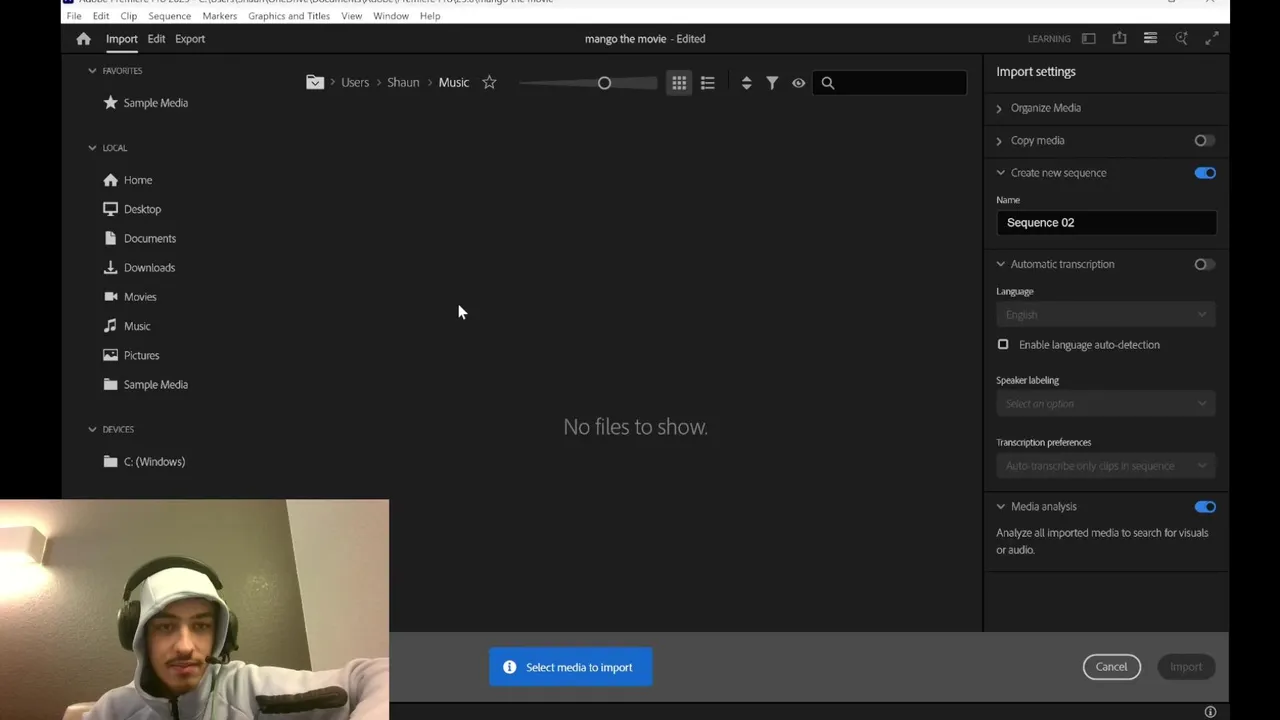Click the search magnifier icon
1280x720 pixels.
point(827,83)
